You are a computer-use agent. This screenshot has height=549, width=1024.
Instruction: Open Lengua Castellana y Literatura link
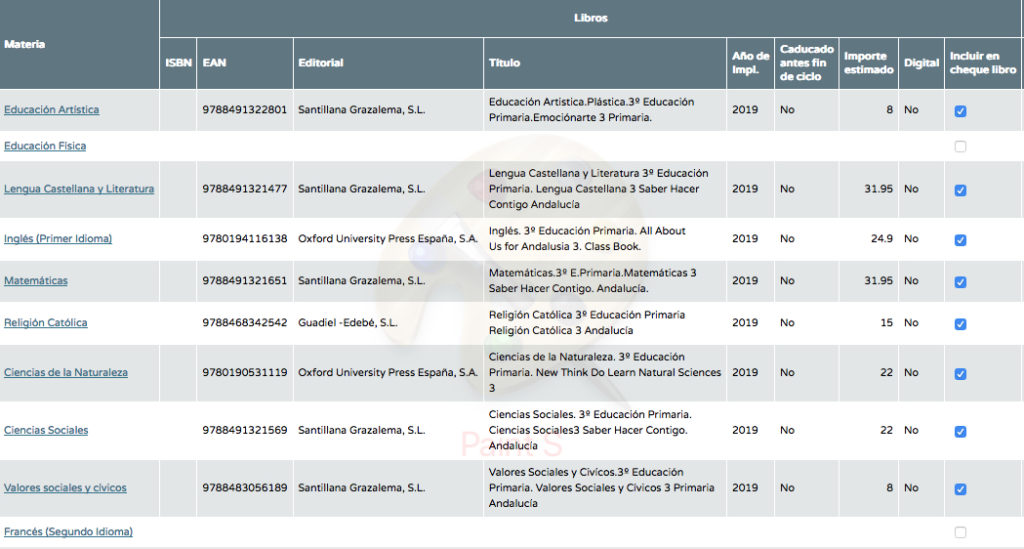(79, 189)
